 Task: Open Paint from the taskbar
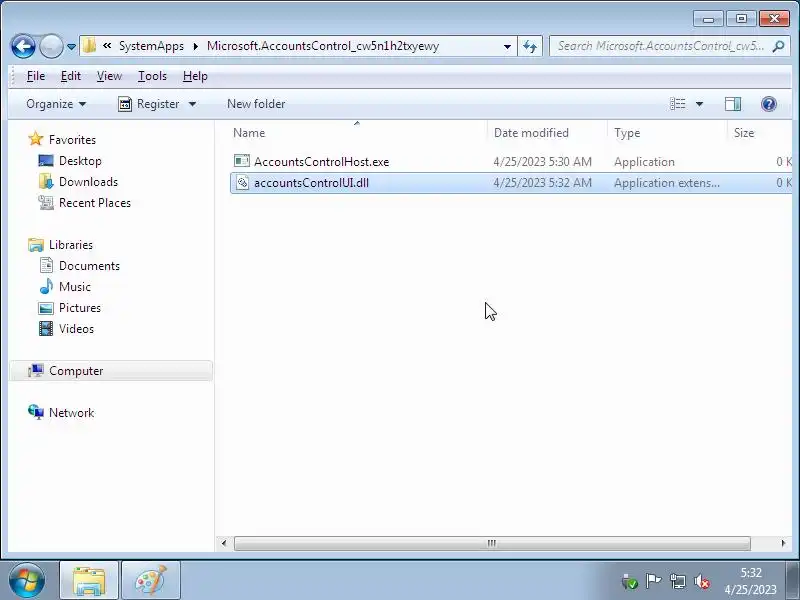click(151, 581)
